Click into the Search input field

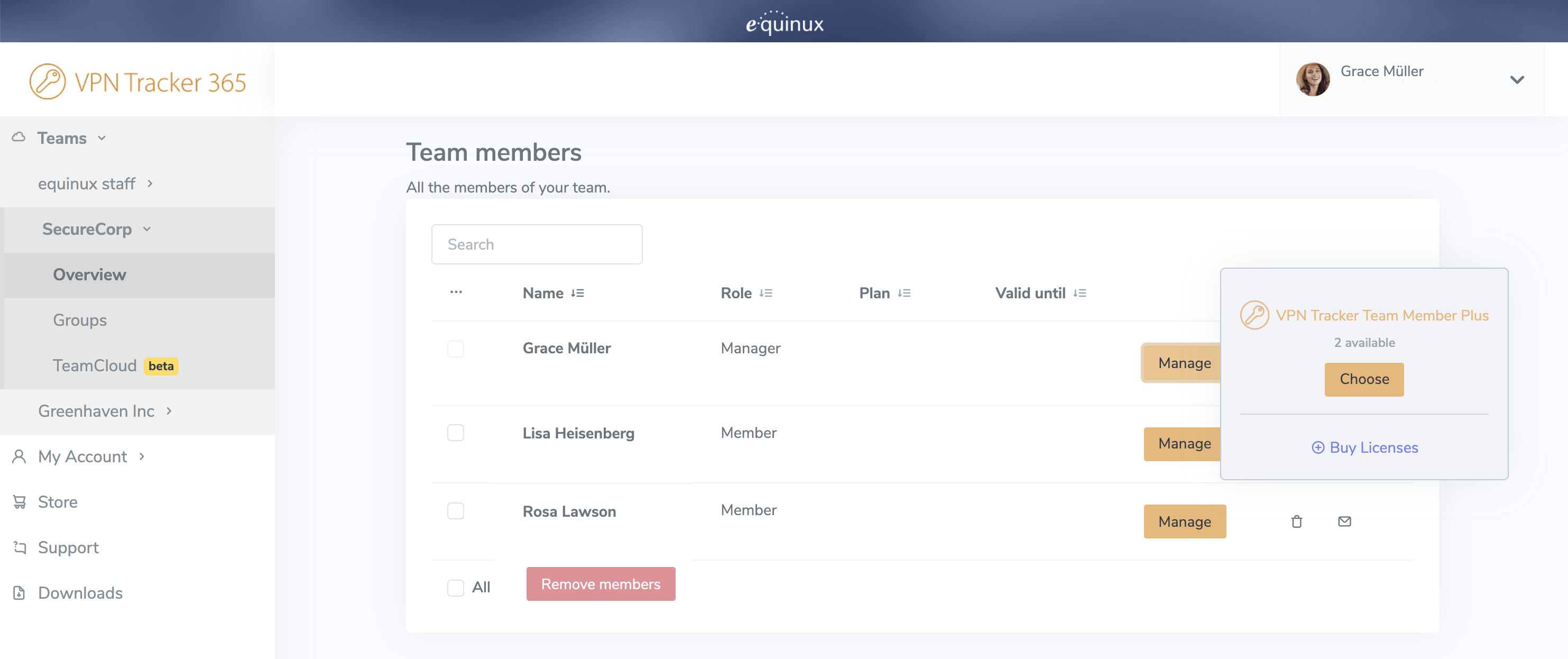tap(536, 244)
